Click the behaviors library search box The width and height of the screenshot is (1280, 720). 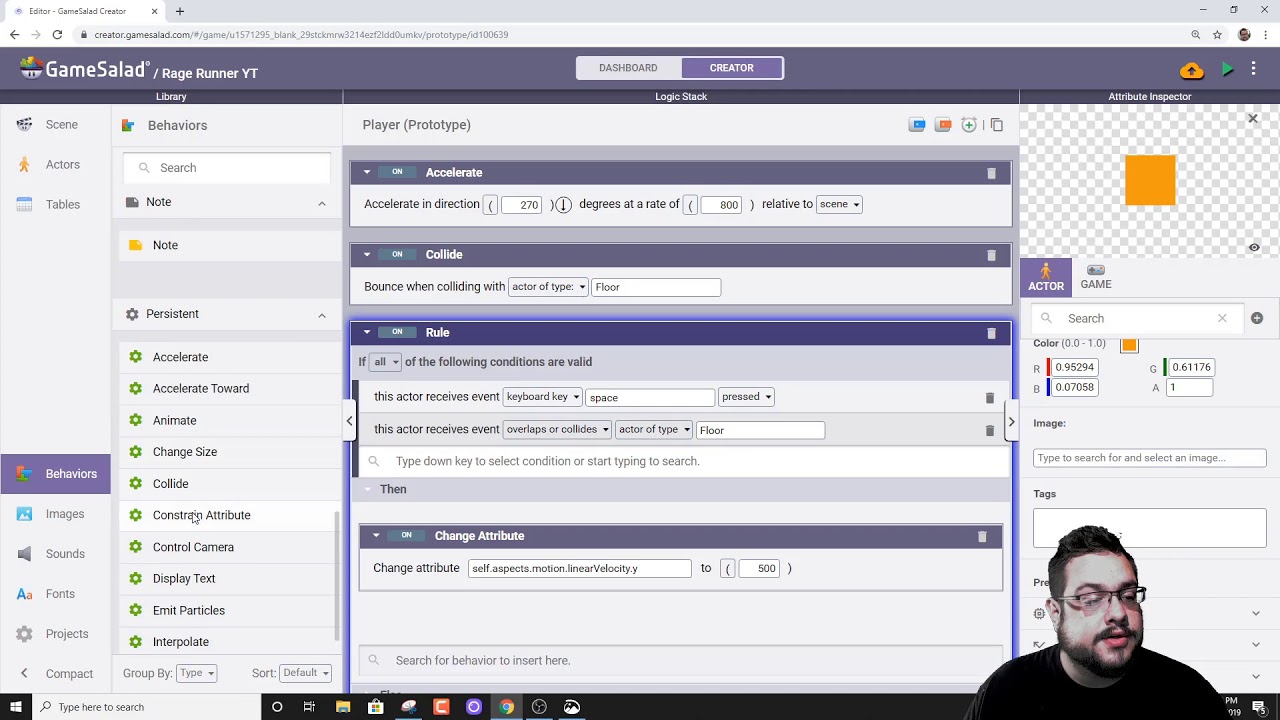(227, 168)
